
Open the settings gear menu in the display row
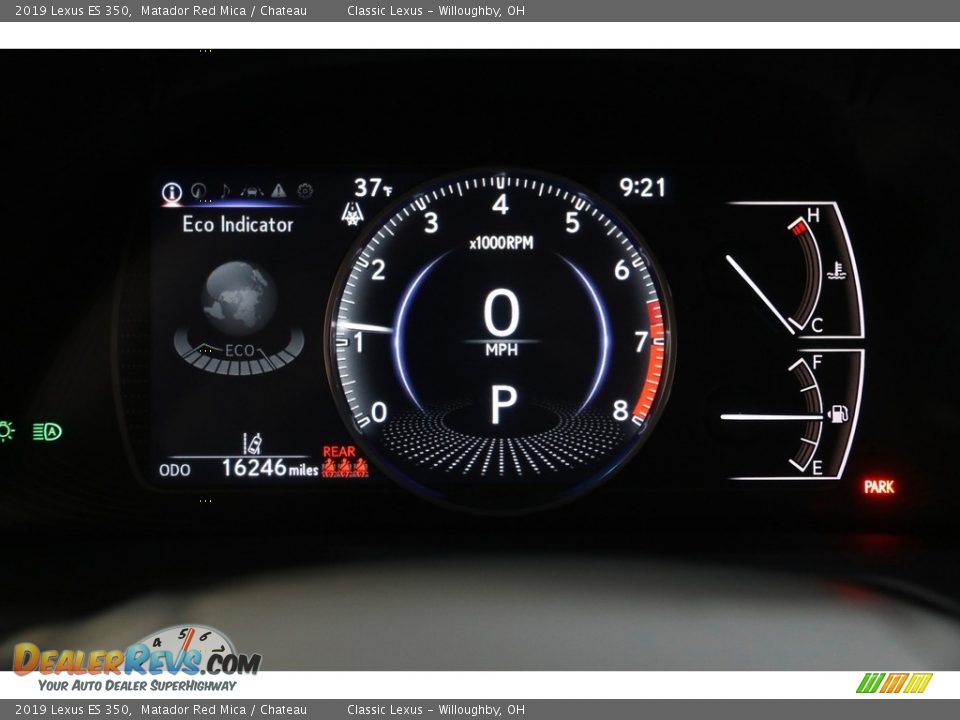click(305, 191)
